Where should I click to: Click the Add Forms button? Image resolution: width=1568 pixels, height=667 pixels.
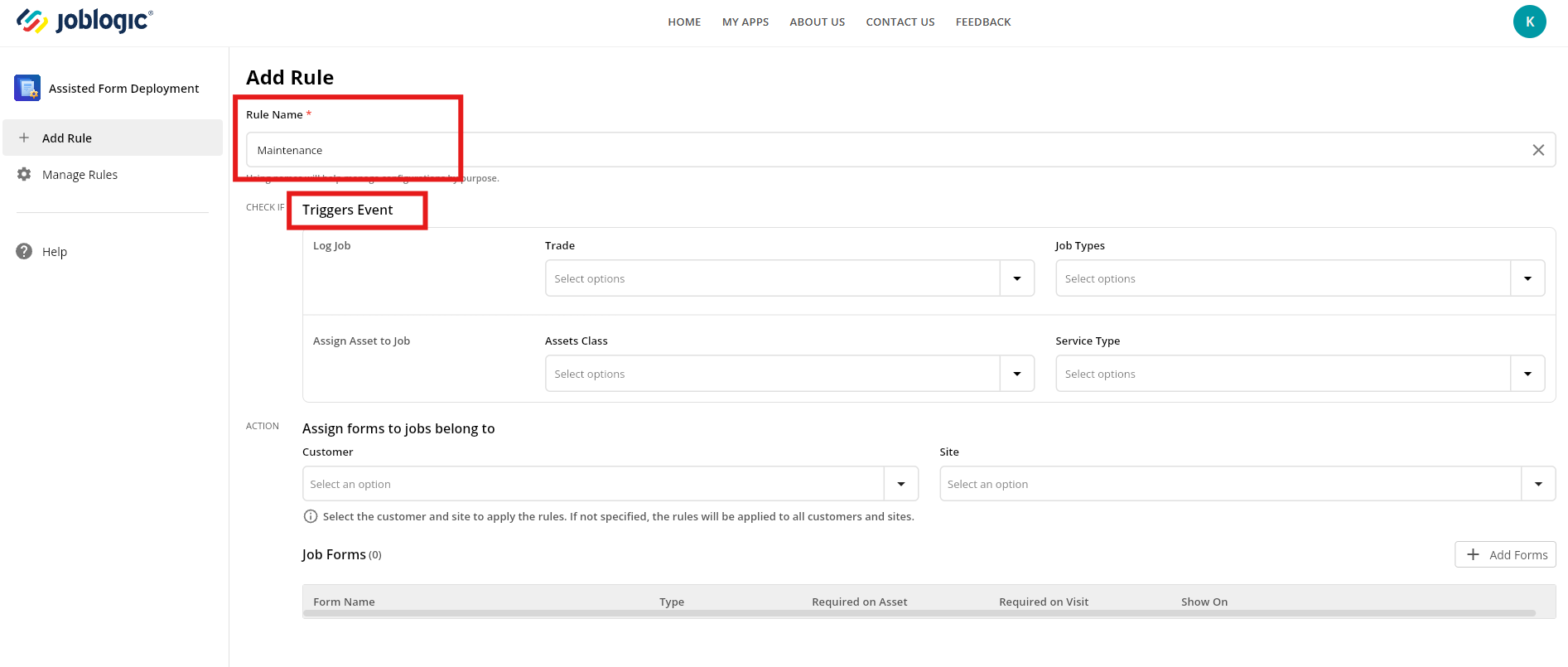coord(1505,554)
